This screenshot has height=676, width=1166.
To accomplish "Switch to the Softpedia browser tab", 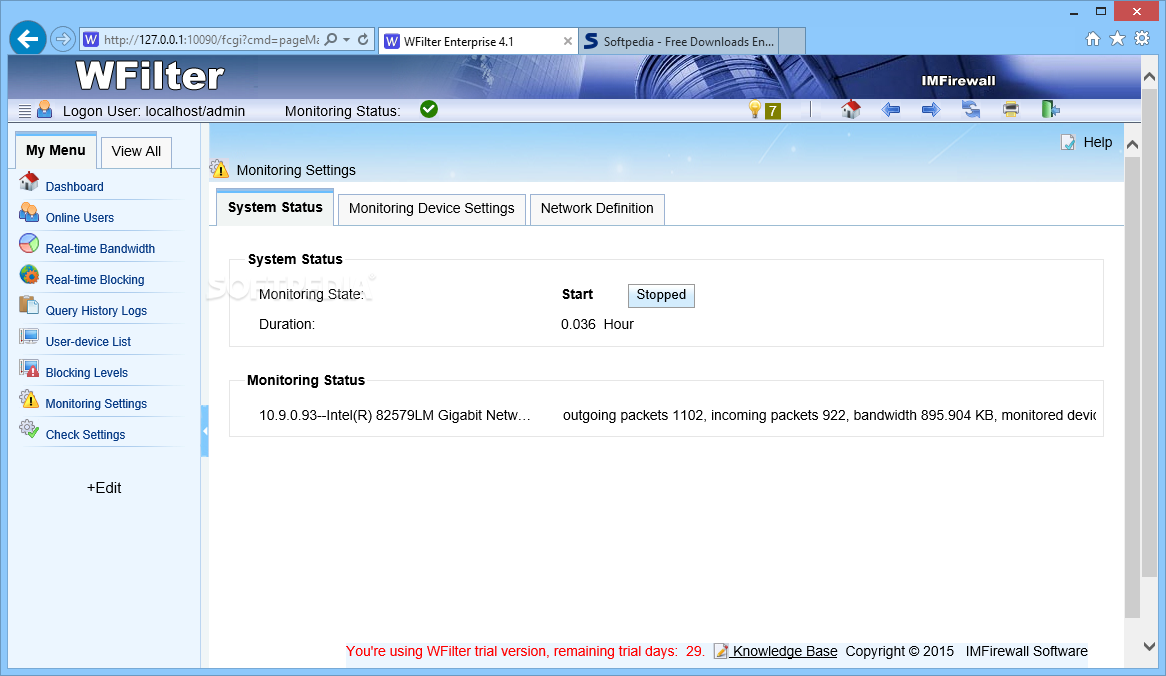I will 679,42.
